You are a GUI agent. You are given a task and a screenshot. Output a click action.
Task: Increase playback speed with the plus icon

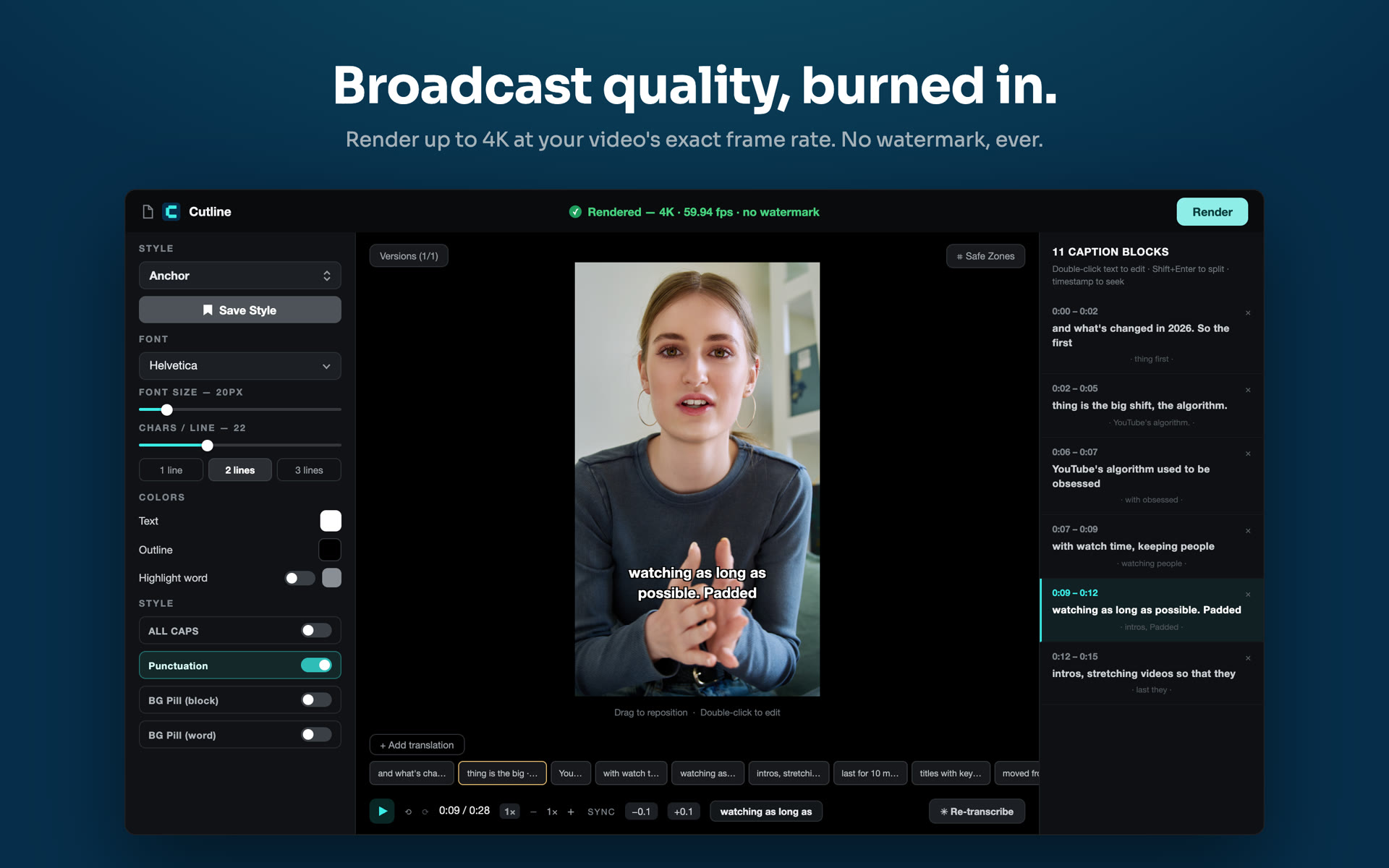(571, 812)
